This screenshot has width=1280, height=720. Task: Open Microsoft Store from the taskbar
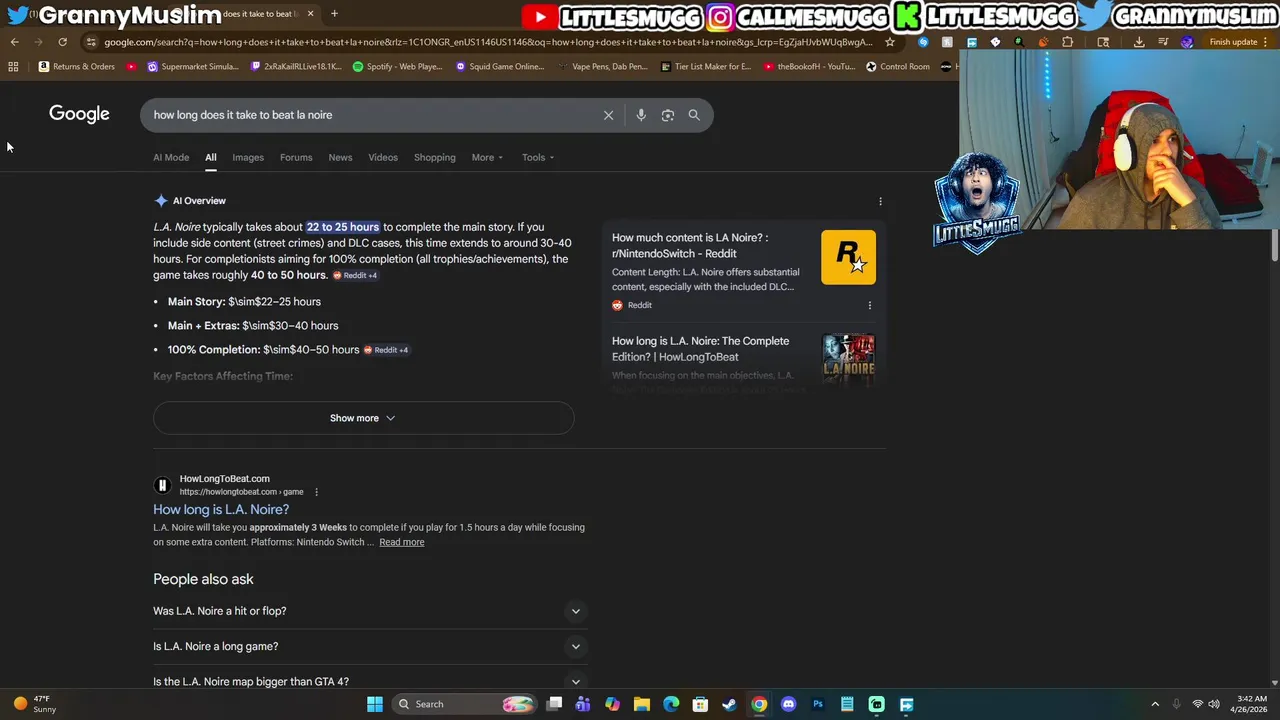(x=700, y=704)
